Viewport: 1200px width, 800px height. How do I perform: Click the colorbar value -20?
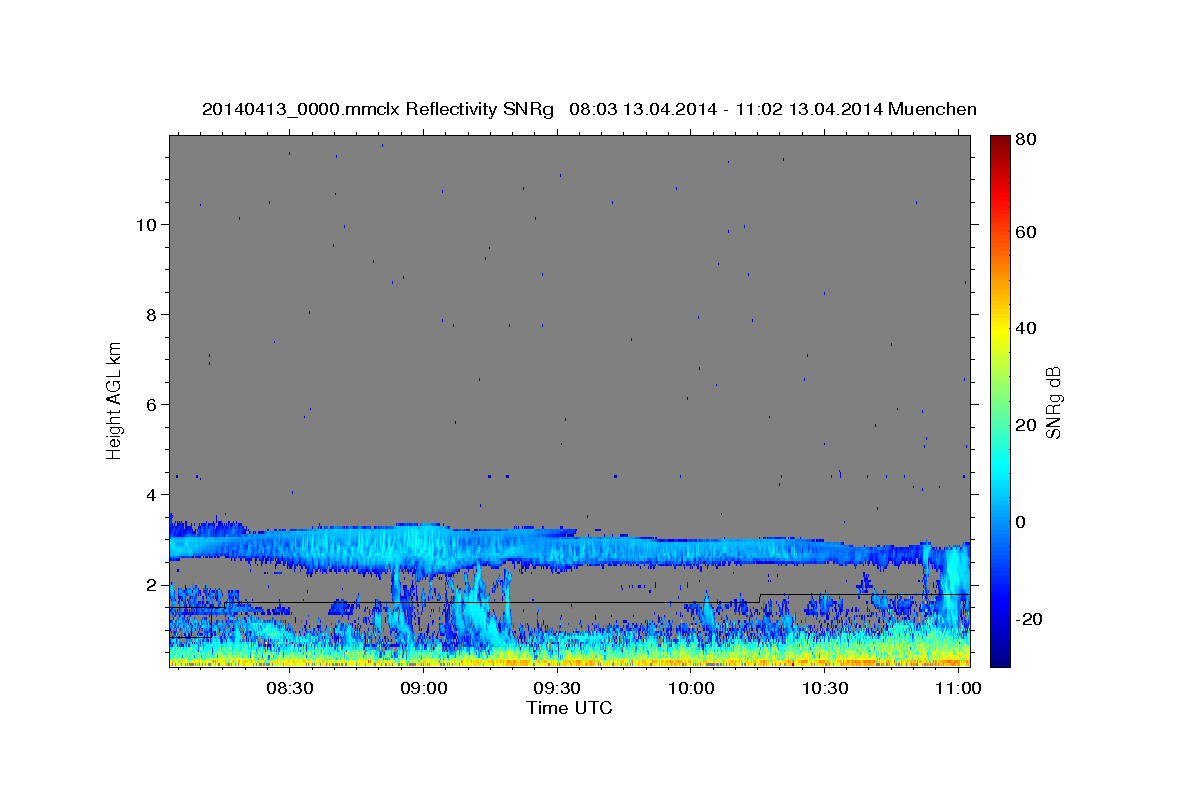tap(1027, 619)
